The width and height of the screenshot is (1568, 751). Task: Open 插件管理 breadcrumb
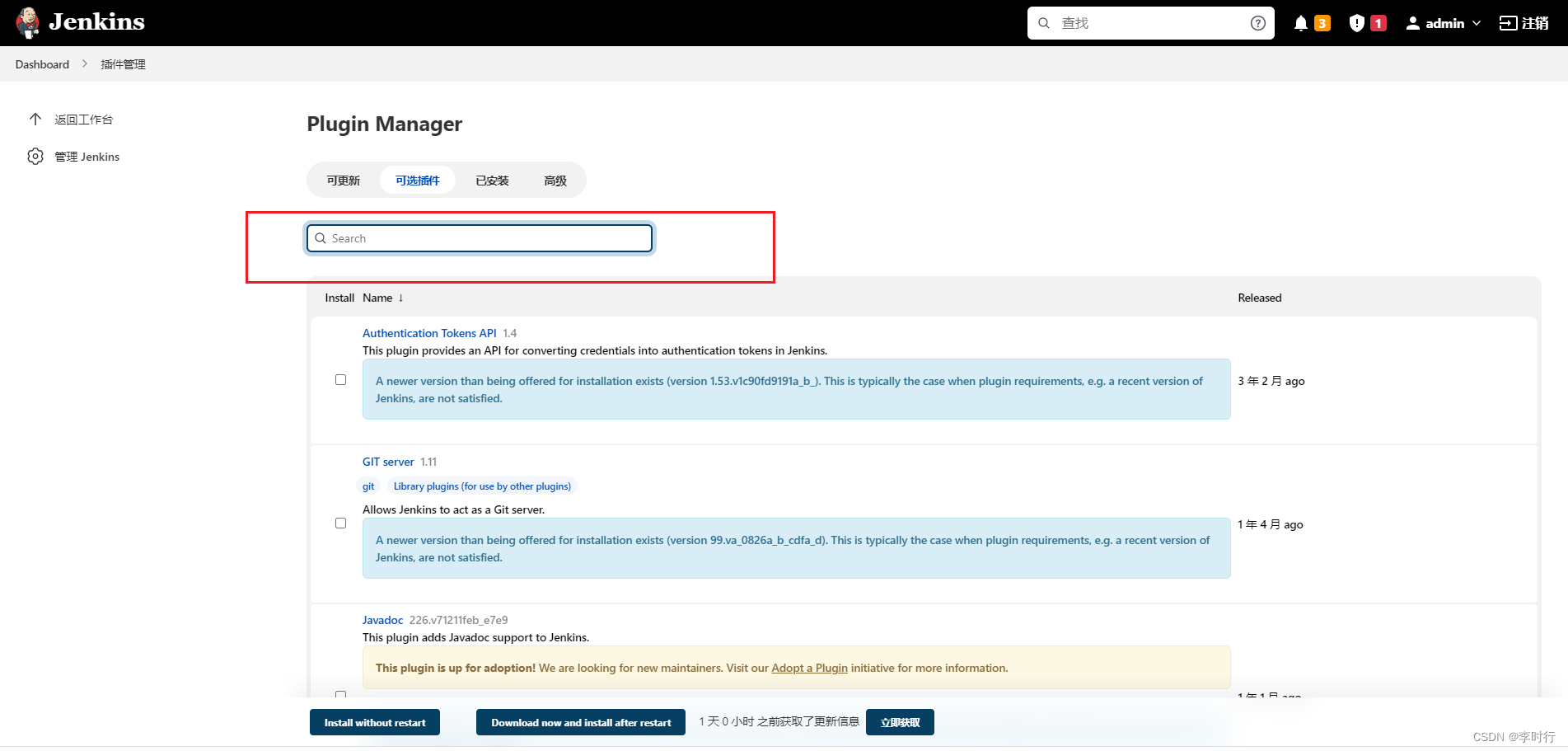click(x=123, y=64)
